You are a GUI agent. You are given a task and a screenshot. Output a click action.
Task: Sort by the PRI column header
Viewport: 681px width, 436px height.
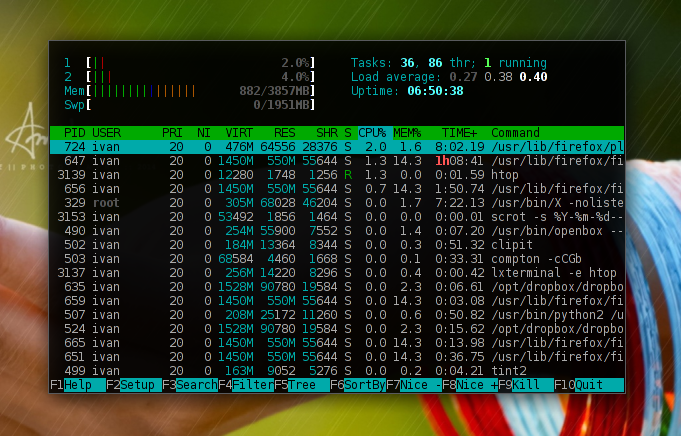172,133
